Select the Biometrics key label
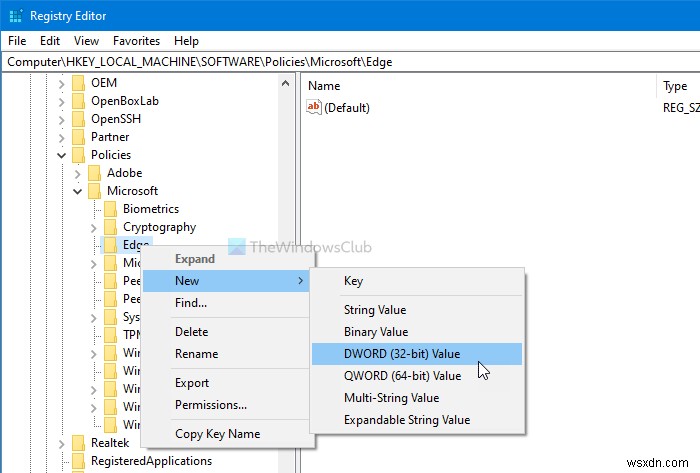This screenshot has width=700, height=473. tap(151, 209)
